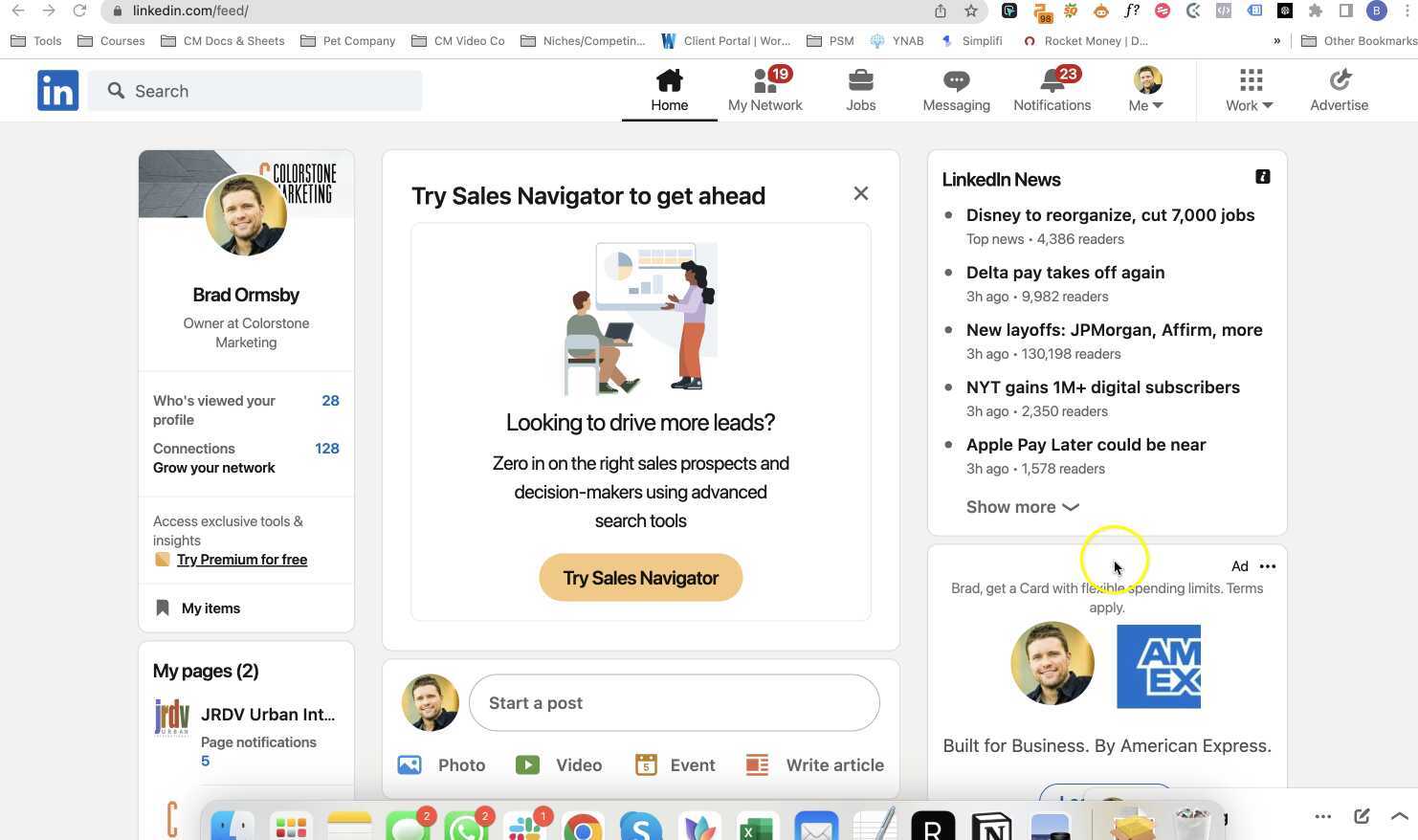Choose the Write article option
This screenshot has height=840, width=1418.
(815, 765)
